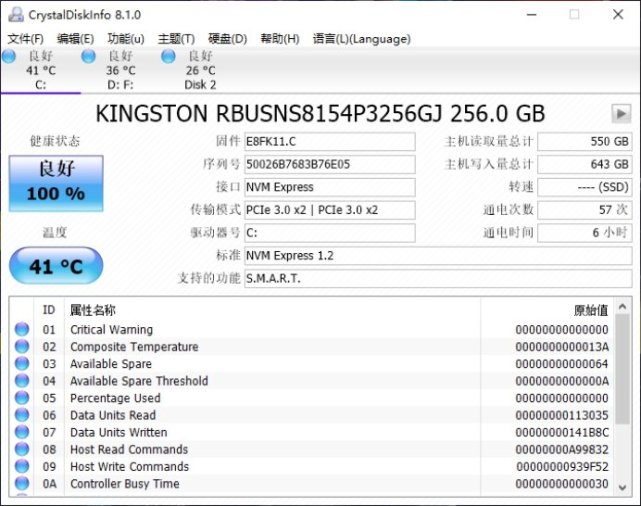Click status orb for Available Spare Threshold
The height and width of the screenshot is (506, 641).
pyautogui.click(x=22, y=381)
